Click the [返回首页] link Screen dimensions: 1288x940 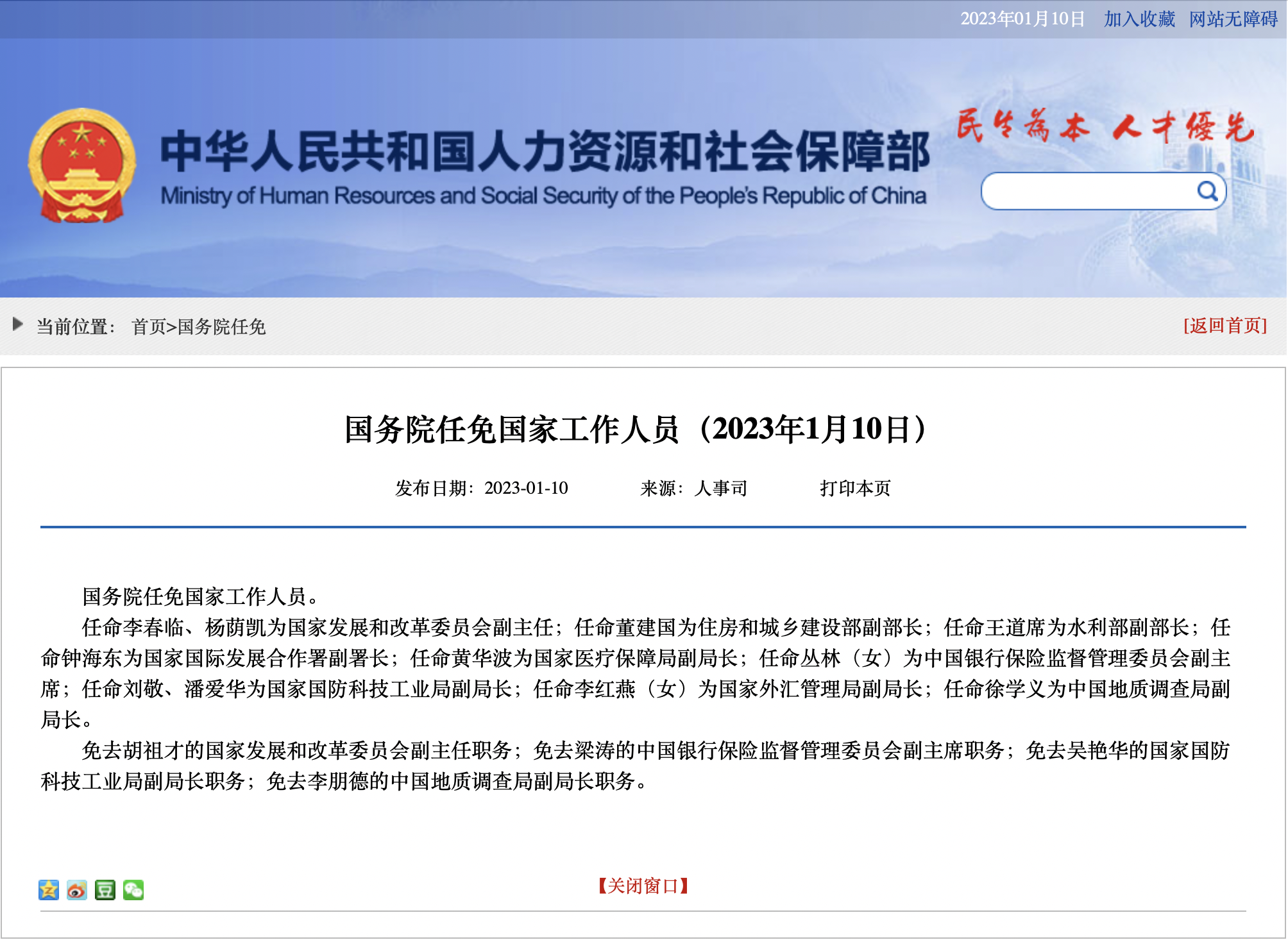pyautogui.click(x=1225, y=325)
